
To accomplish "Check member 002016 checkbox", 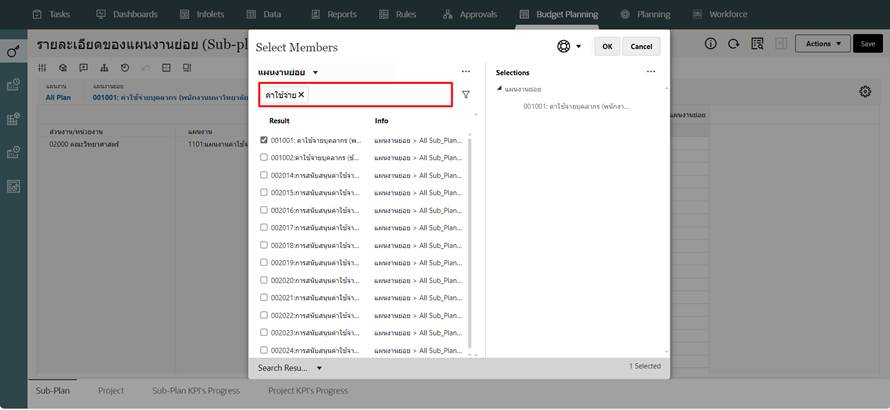I will 264,210.
